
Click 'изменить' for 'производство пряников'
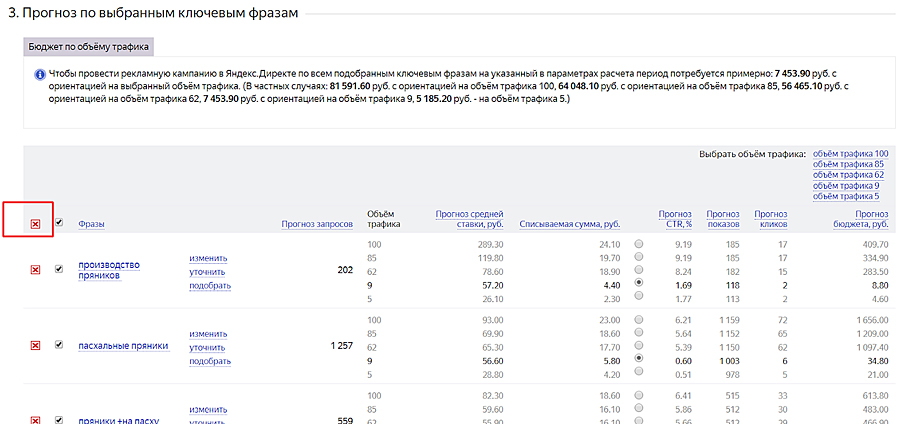pyautogui.click(x=208, y=257)
